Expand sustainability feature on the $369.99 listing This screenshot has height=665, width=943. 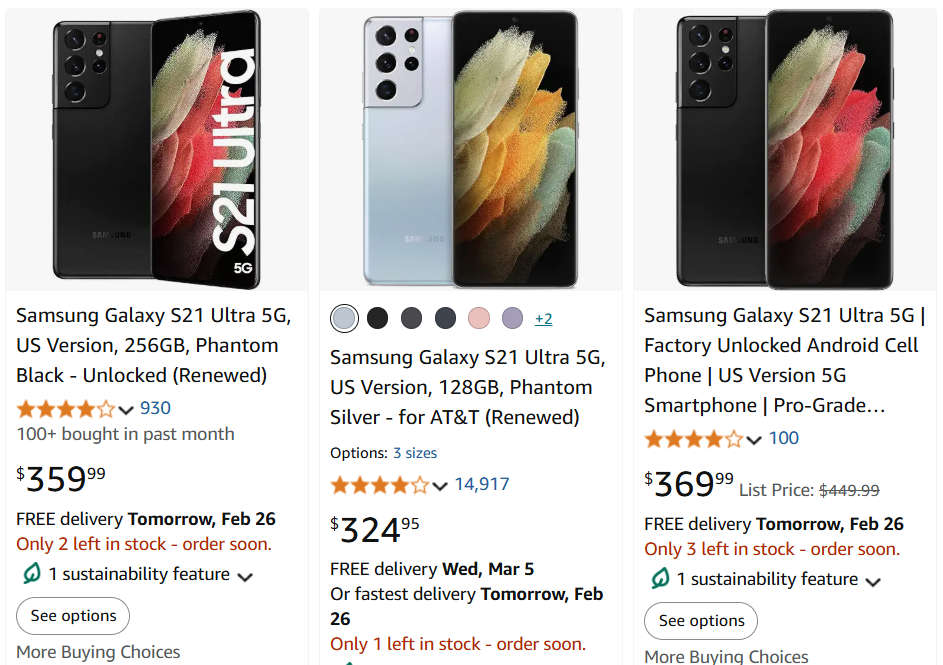873,581
